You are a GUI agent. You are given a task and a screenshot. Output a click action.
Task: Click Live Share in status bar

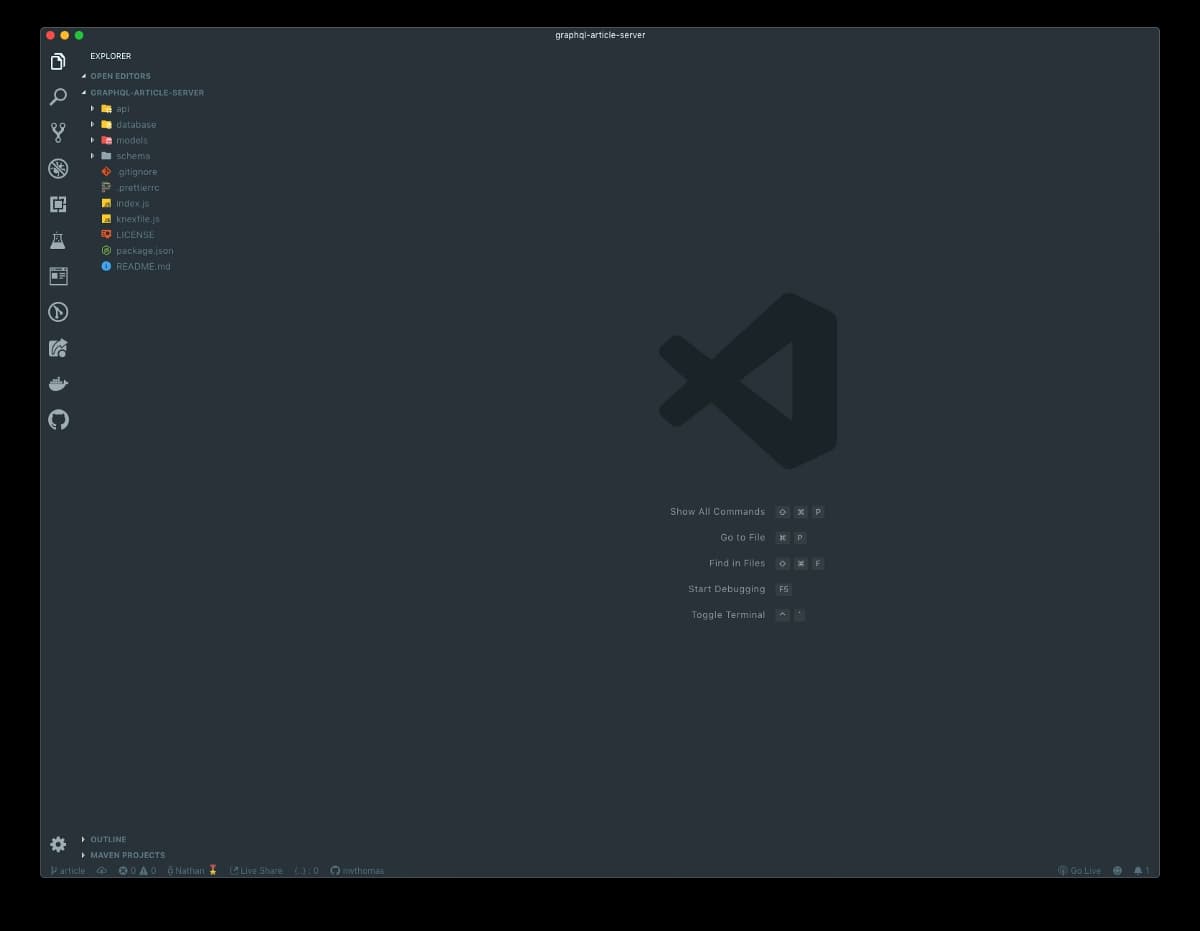257,871
